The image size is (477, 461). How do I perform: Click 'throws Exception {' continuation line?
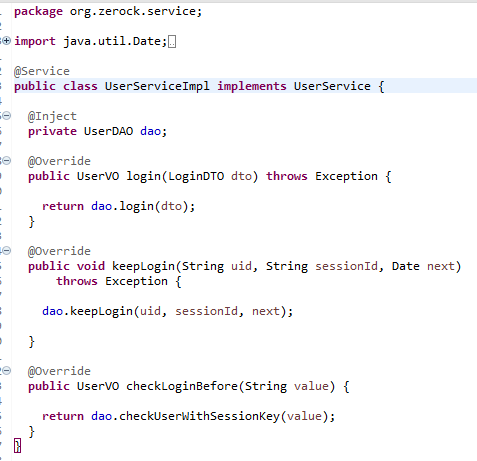[119, 281]
